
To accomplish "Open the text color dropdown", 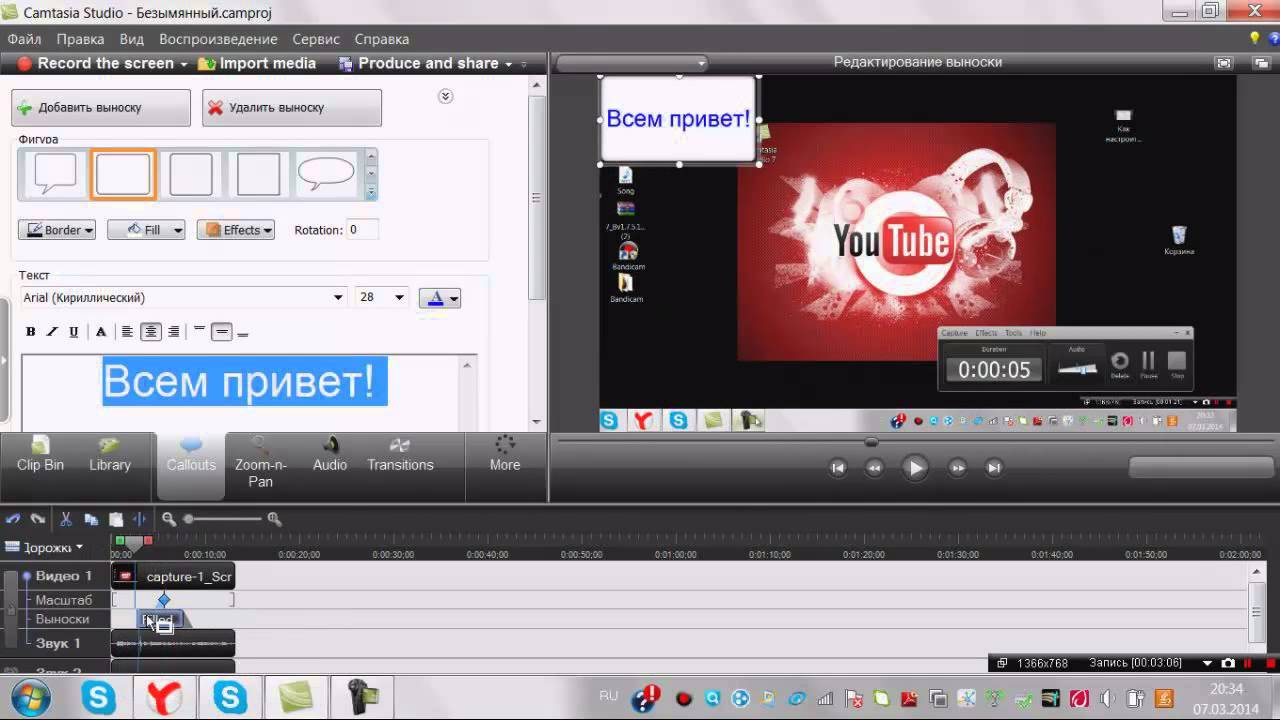I will click(440, 298).
